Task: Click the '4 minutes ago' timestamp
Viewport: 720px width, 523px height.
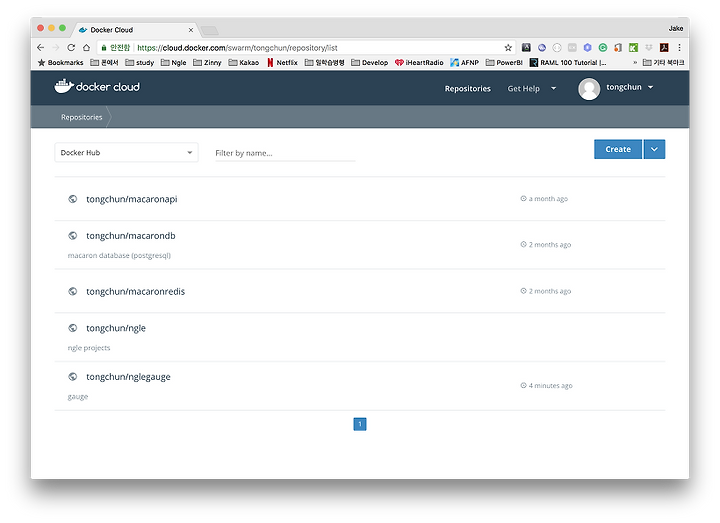Action: click(x=551, y=385)
